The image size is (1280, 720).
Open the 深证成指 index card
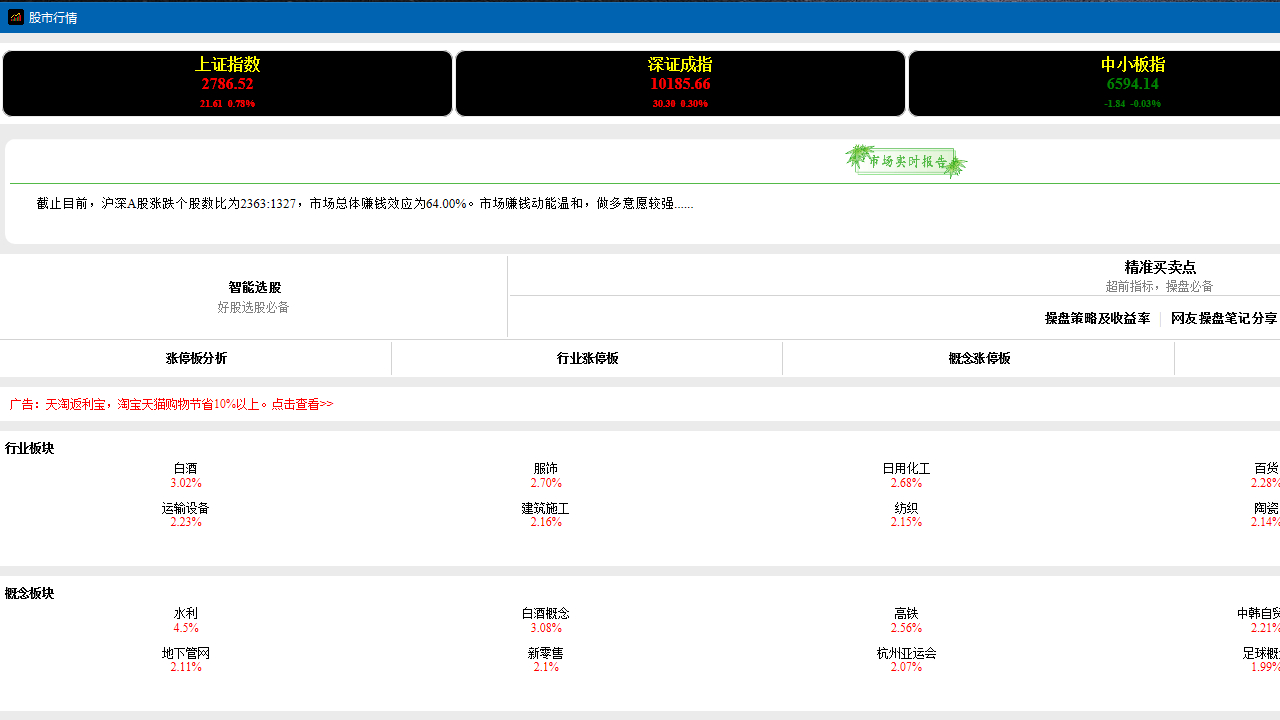tap(680, 84)
